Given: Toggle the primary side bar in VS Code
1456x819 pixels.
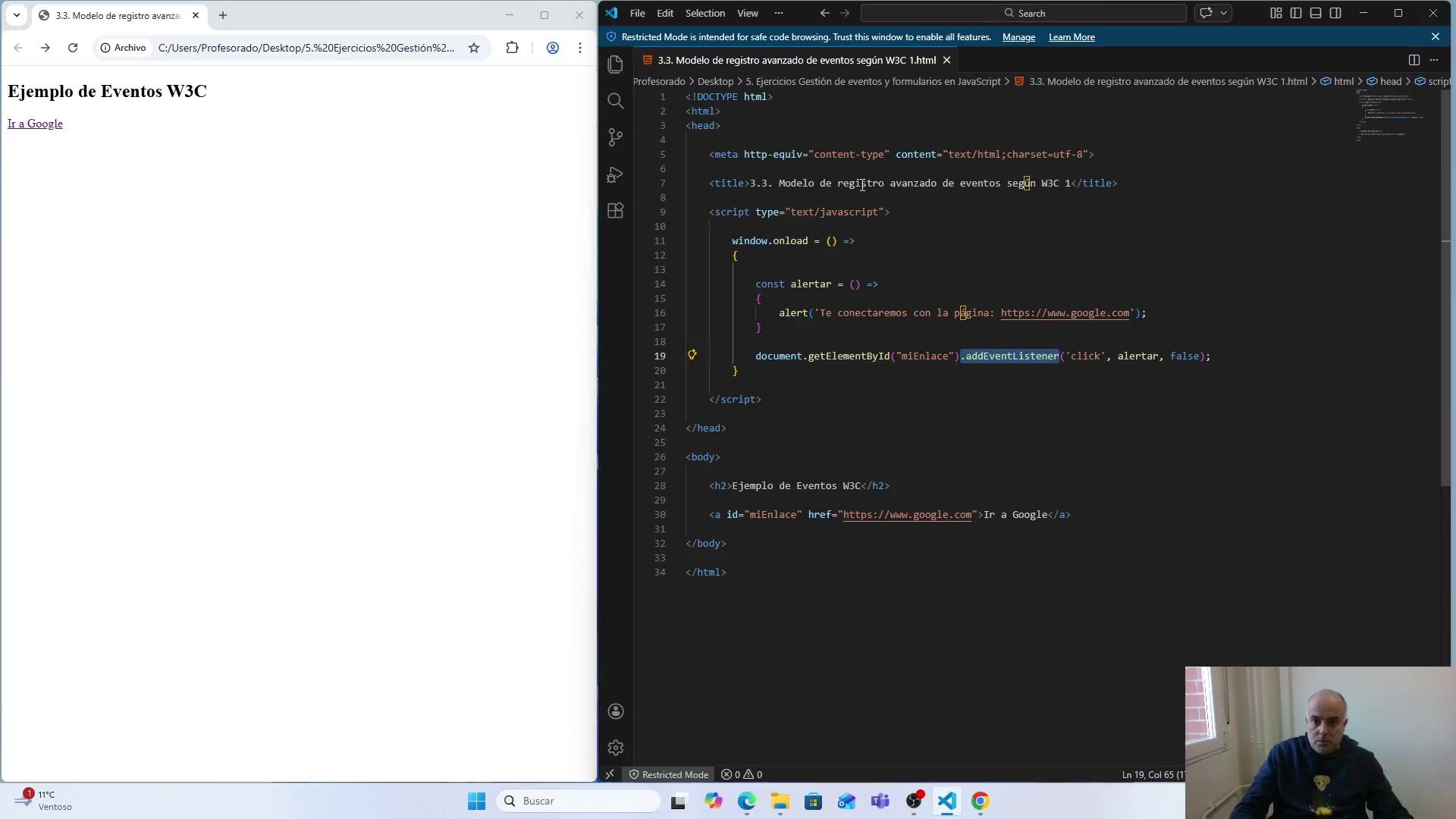Looking at the screenshot, I should click(x=1296, y=13).
